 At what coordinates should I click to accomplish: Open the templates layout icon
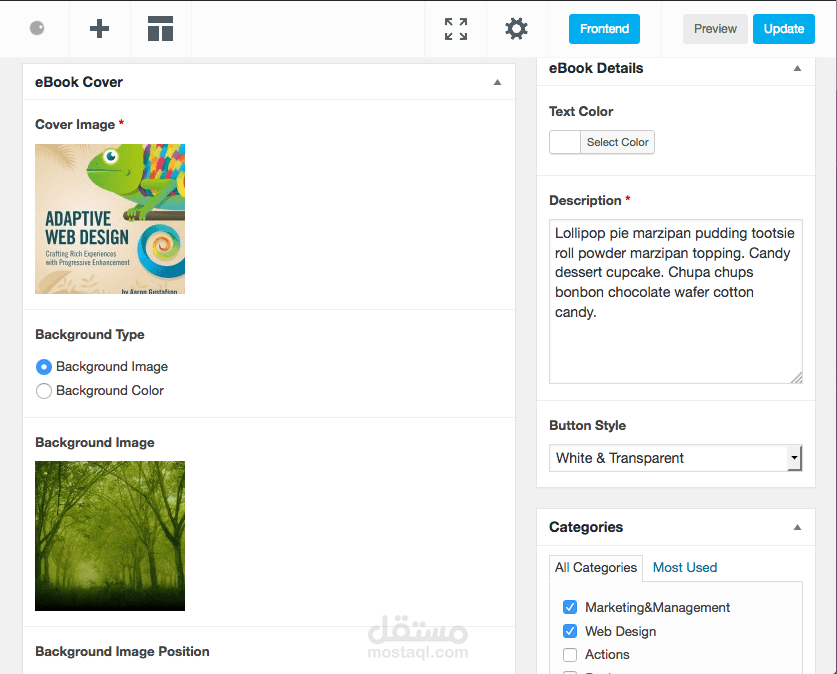[x=160, y=28]
